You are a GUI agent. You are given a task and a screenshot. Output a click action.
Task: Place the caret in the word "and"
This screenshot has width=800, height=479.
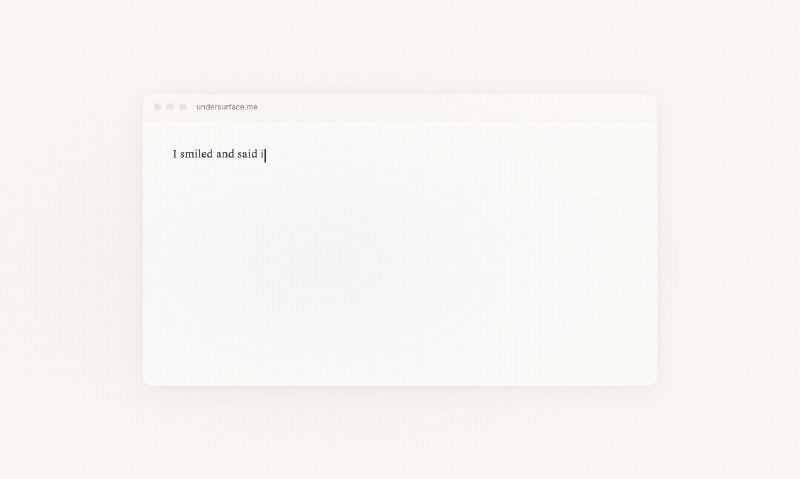(x=225, y=154)
